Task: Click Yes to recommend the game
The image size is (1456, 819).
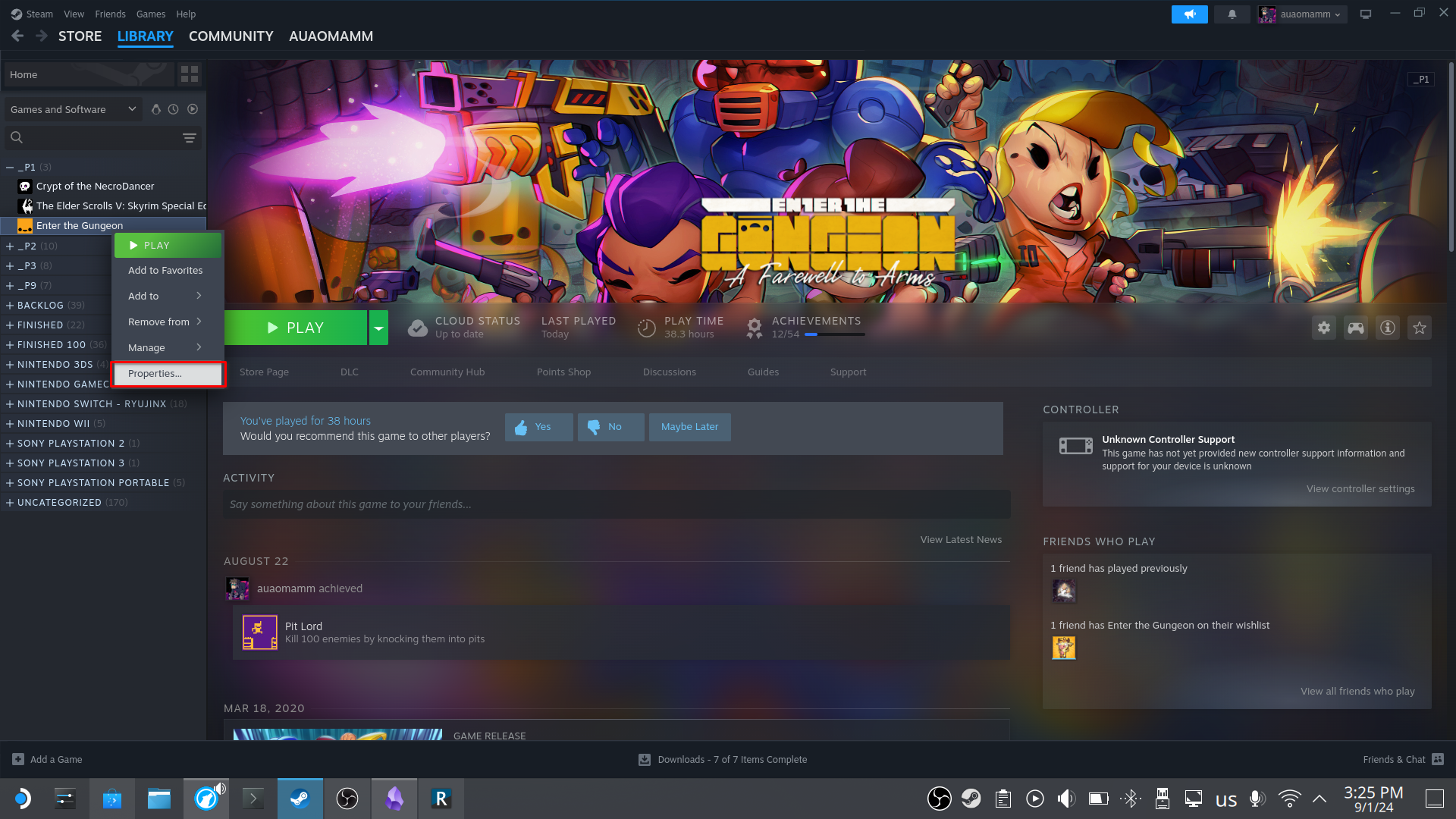Action: click(539, 427)
